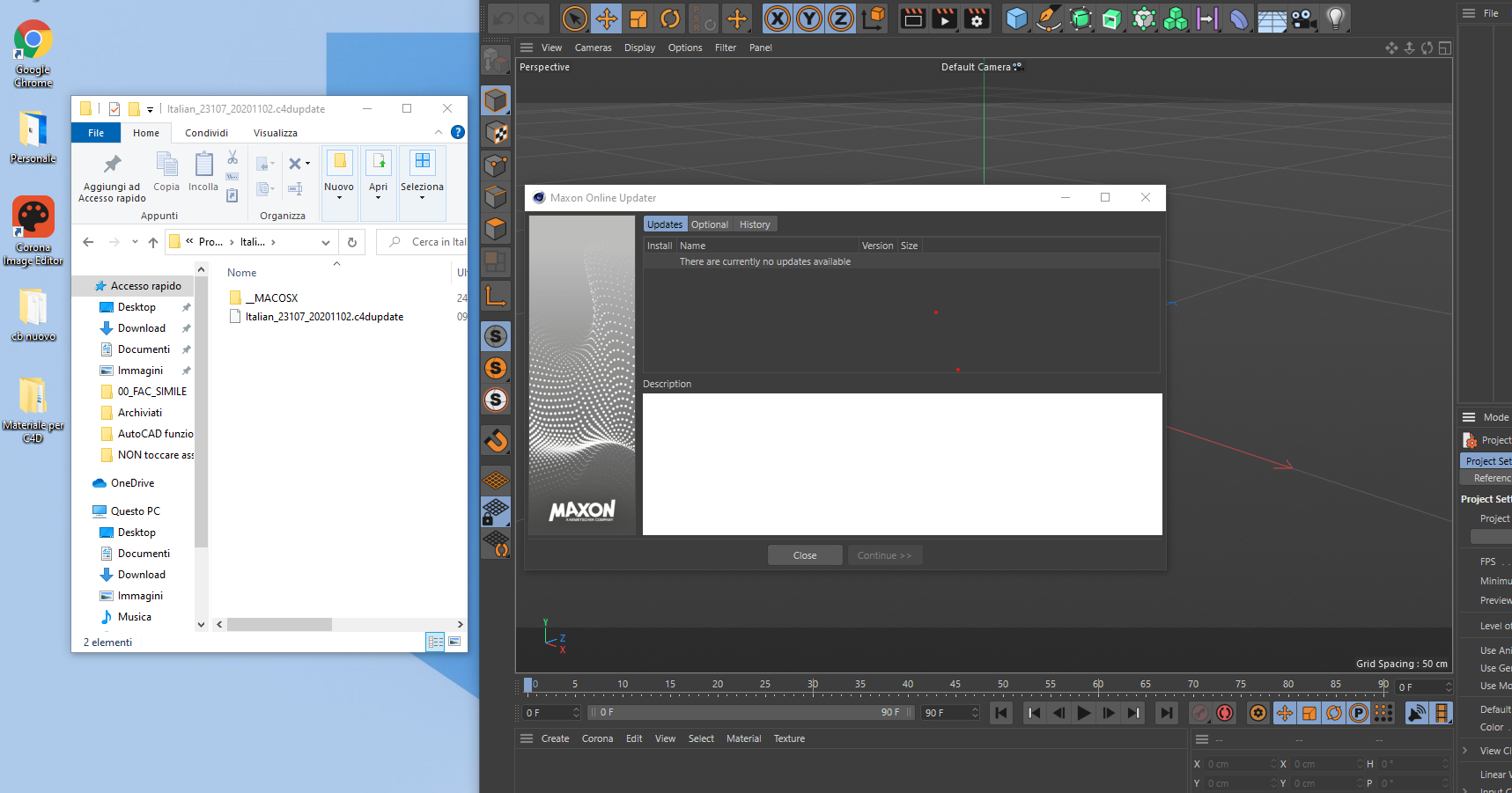Render to Picture Viewer icon
This screenshot has width=1512, height=793.
point(945,18)
